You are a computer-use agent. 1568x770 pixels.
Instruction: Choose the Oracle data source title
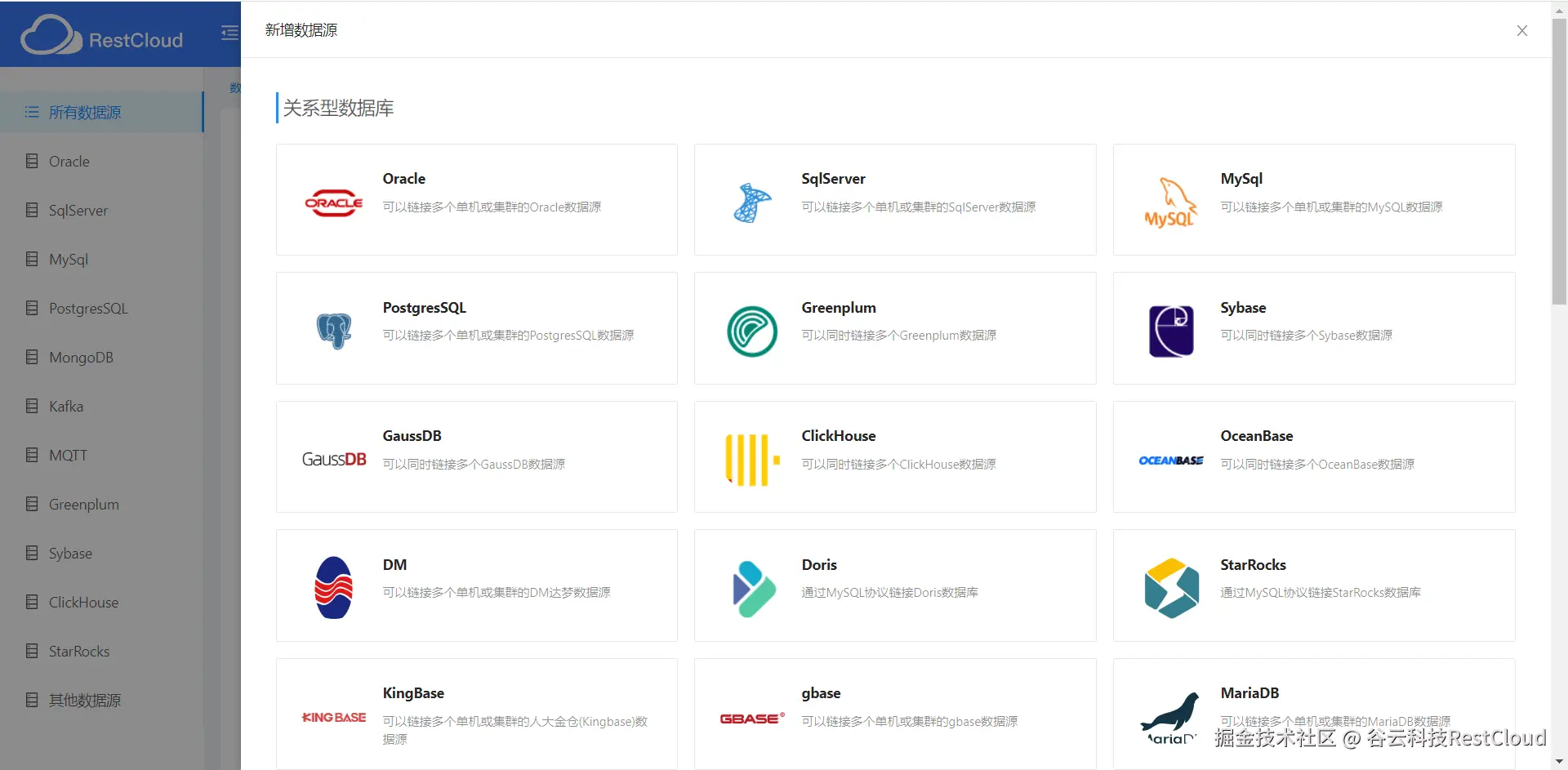click(x=404, y=179)
